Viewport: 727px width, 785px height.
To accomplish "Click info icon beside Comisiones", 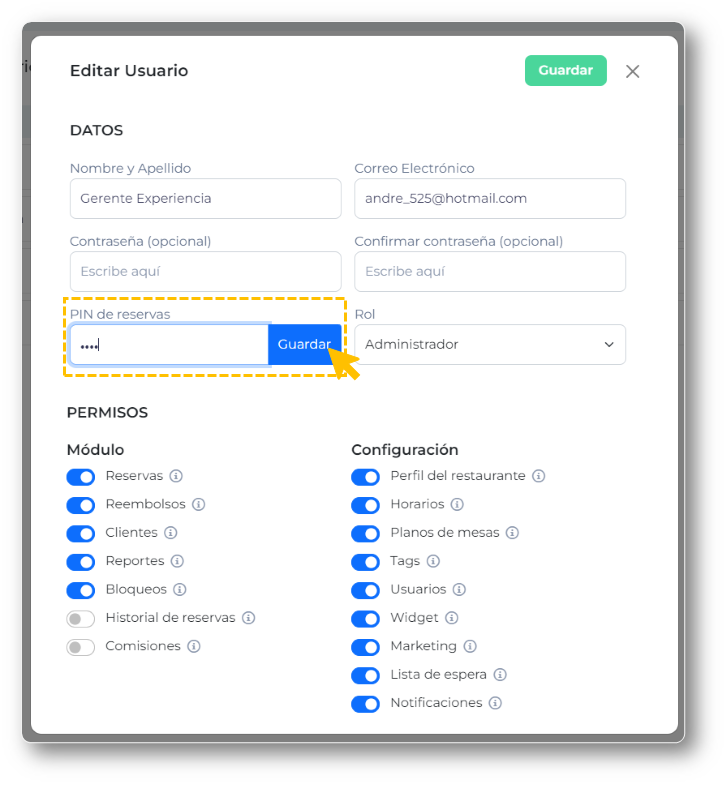I will pyautogui.click(x=194, y=647).
